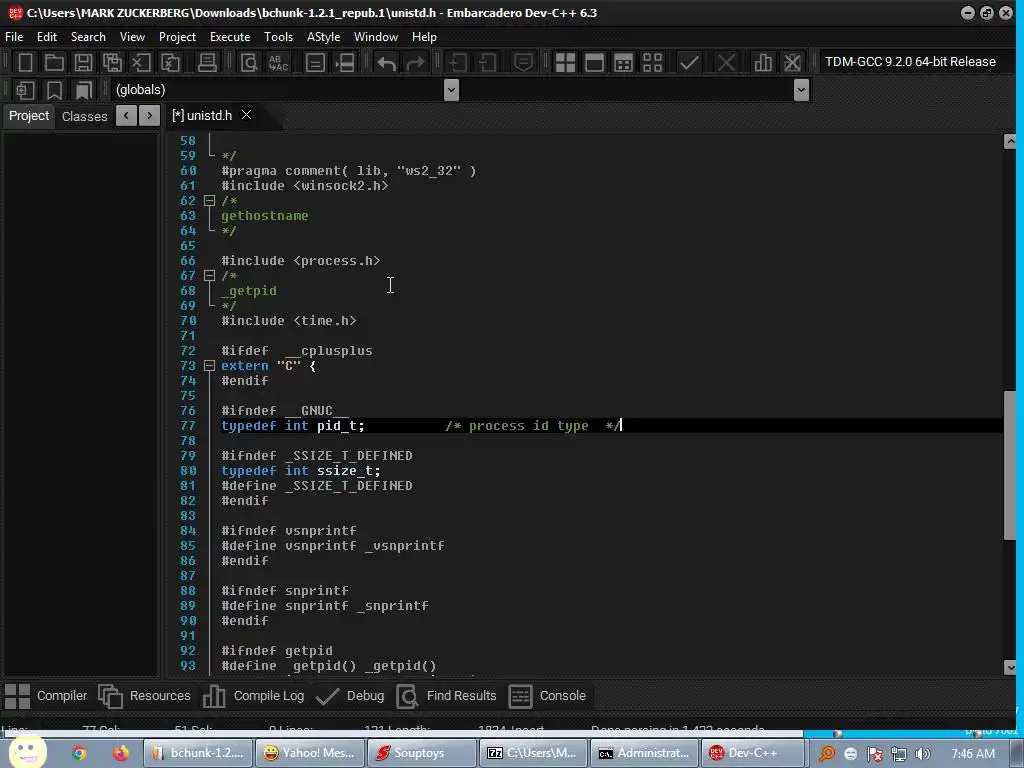The image size is (1024, 768).
Task: Open the View menu
Action: click(x=132, y=37)
